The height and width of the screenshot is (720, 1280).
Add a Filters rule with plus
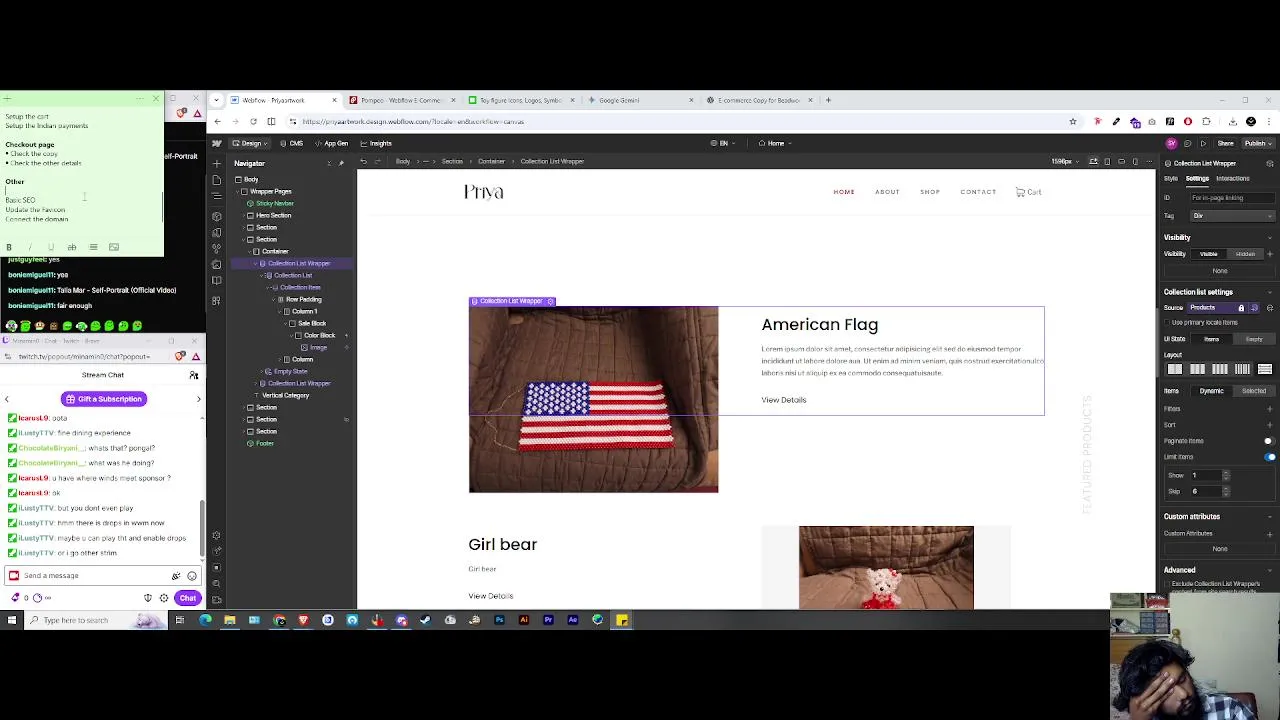(x=1270, y=409)
